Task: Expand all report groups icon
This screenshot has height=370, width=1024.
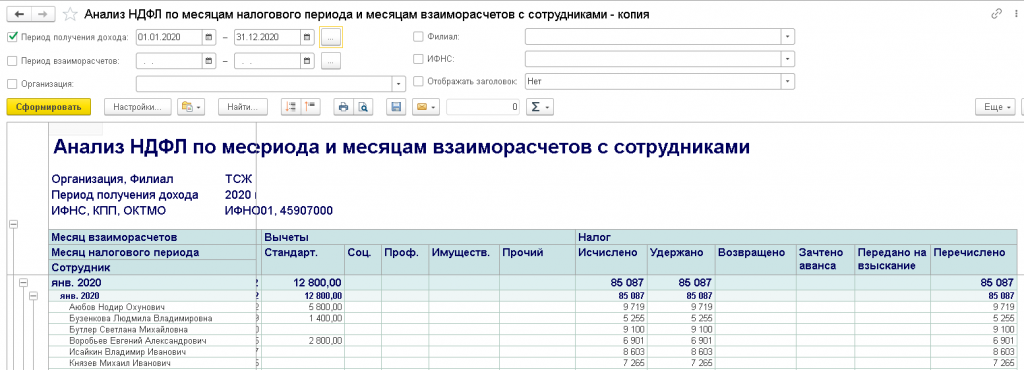Action: coord(290,107)
